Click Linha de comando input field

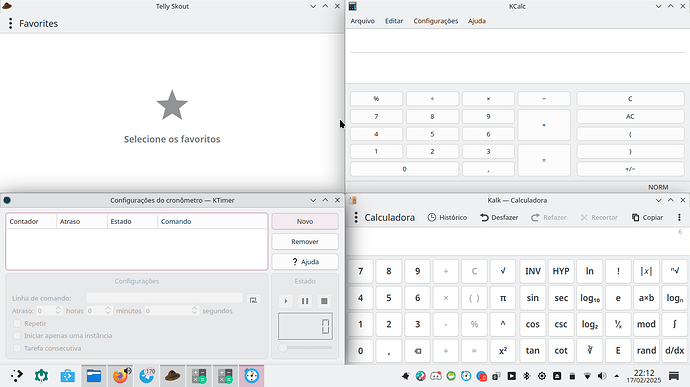[x=165, y=299]
